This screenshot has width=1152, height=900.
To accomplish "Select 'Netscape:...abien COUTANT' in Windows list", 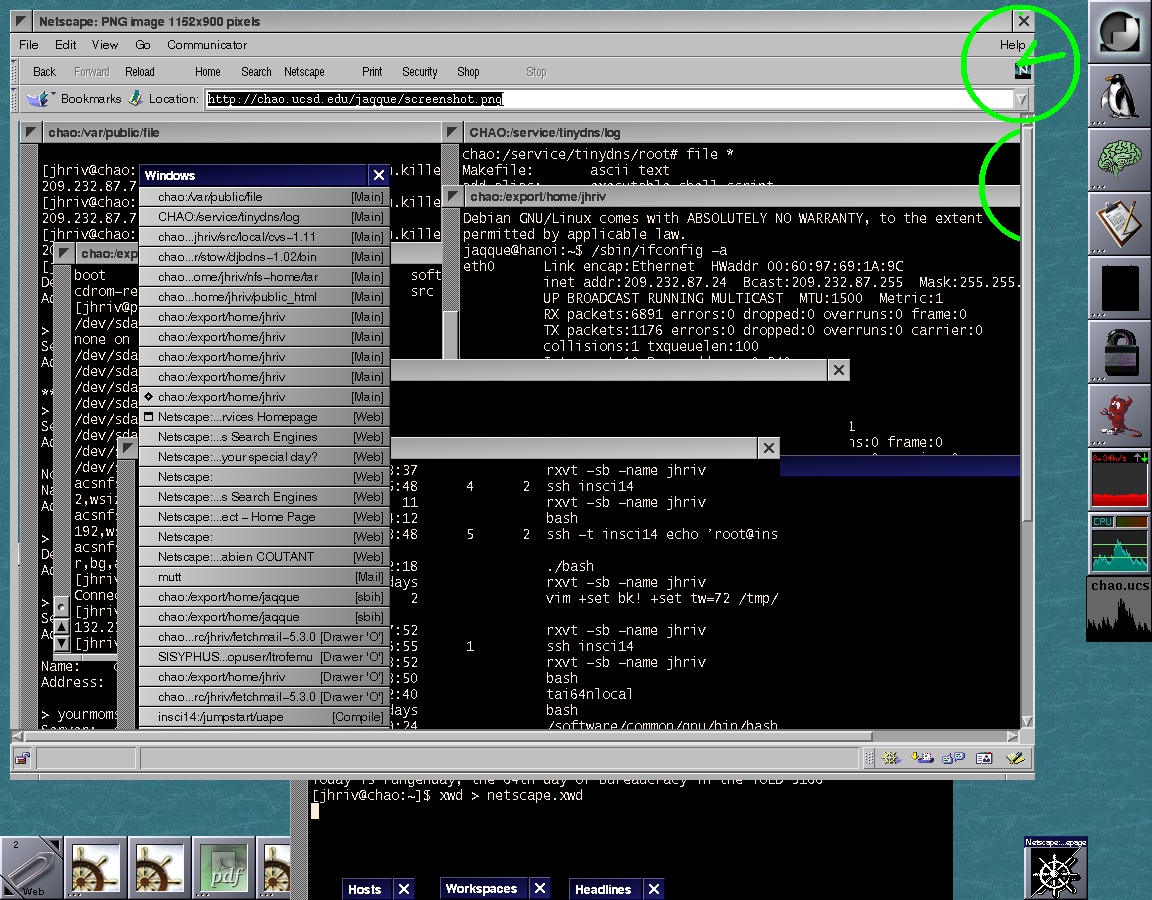I will [x=264, y=556].
